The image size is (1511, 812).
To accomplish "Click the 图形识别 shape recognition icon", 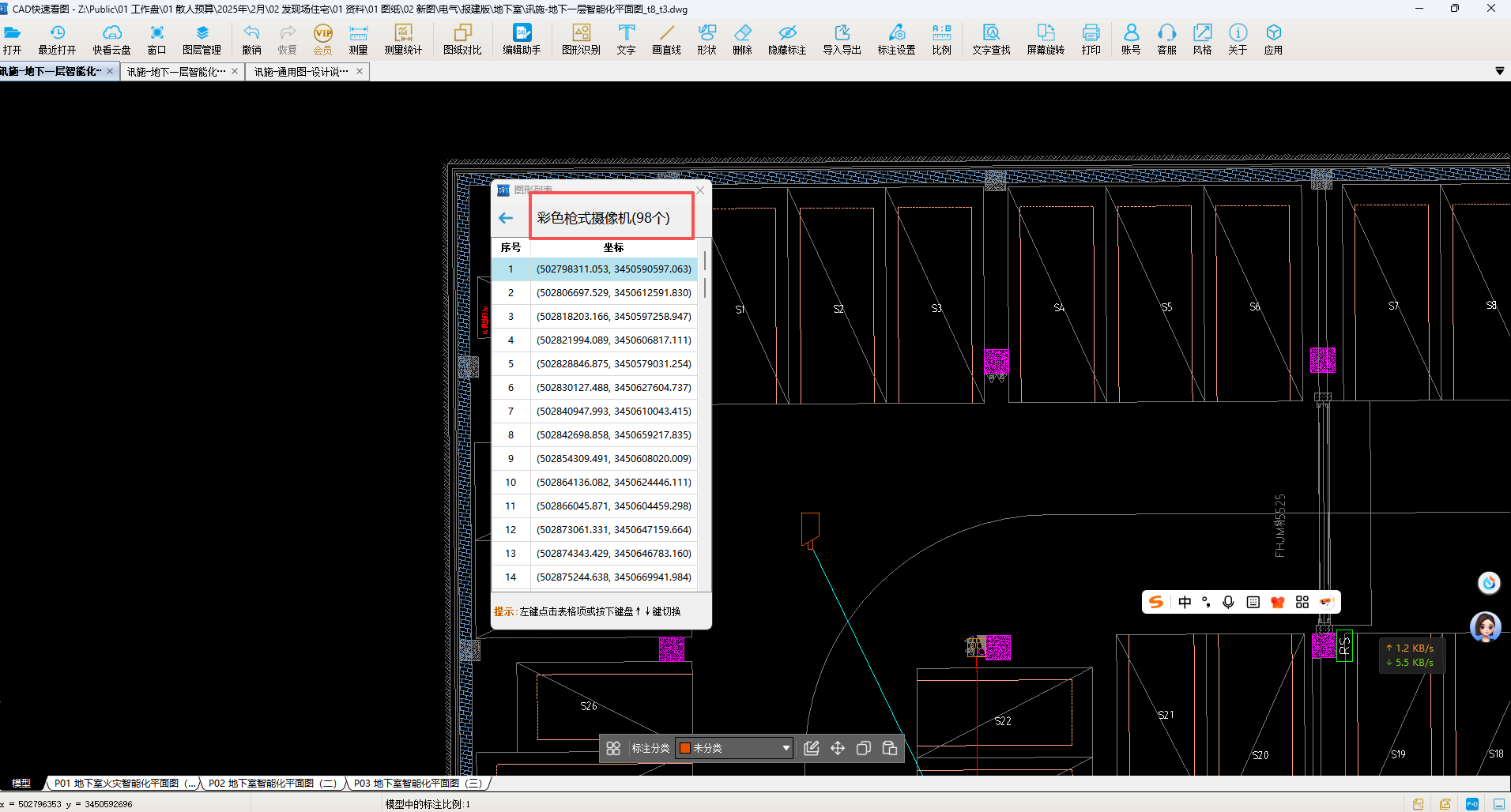I will (581, 39).
